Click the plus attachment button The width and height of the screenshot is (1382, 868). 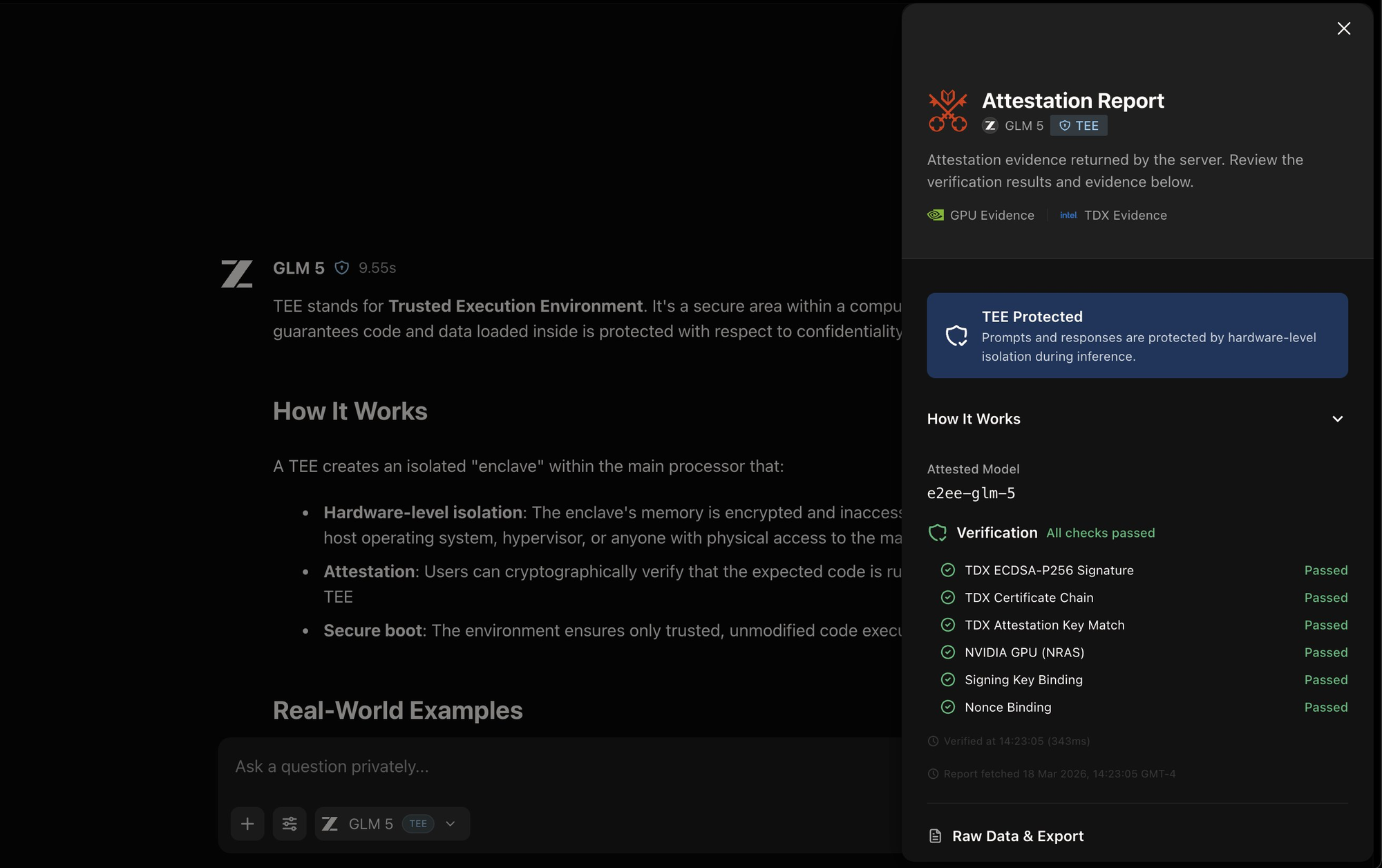coord(247,824)
